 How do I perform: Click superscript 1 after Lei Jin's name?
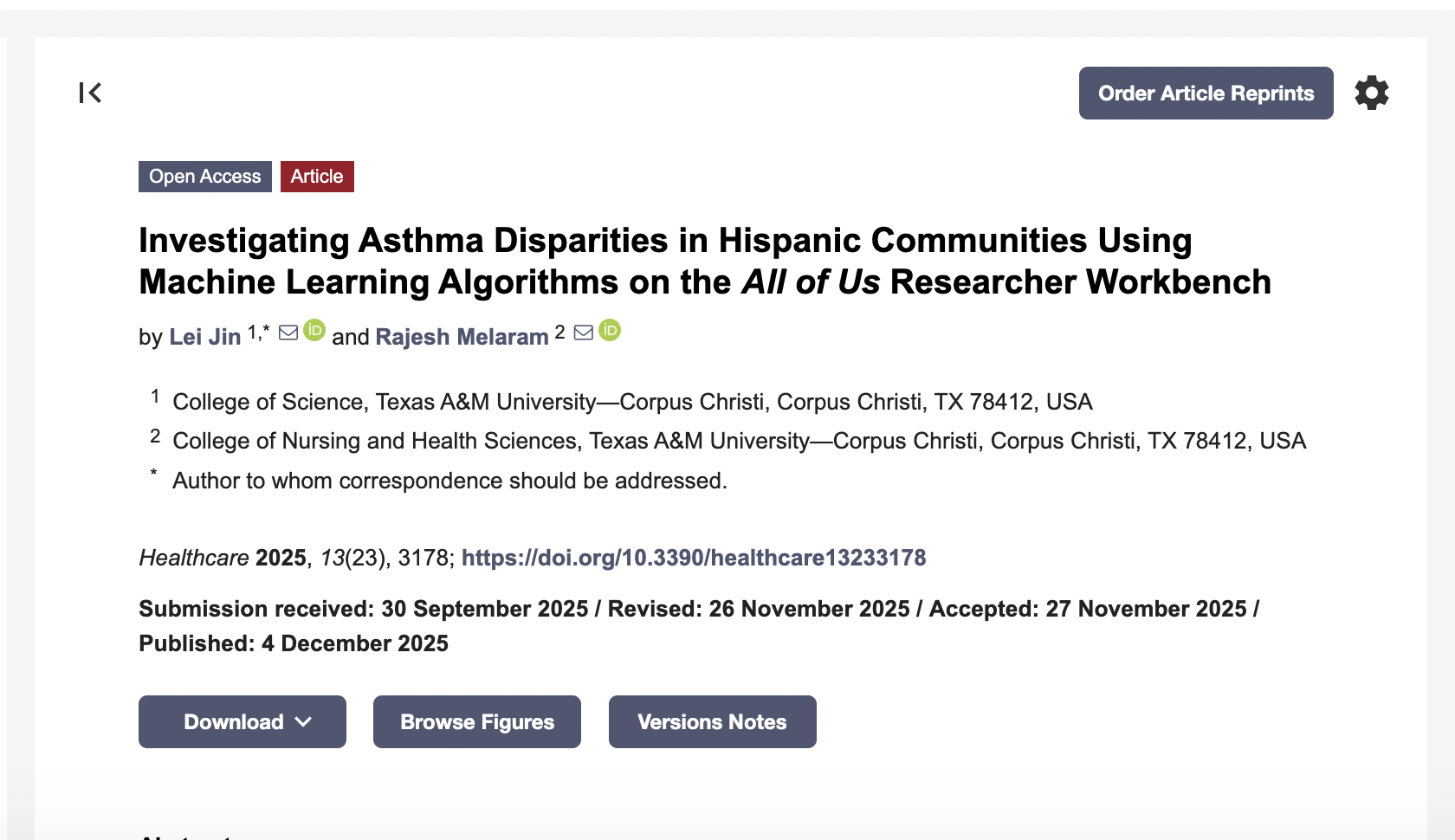(x=251, y=329)
